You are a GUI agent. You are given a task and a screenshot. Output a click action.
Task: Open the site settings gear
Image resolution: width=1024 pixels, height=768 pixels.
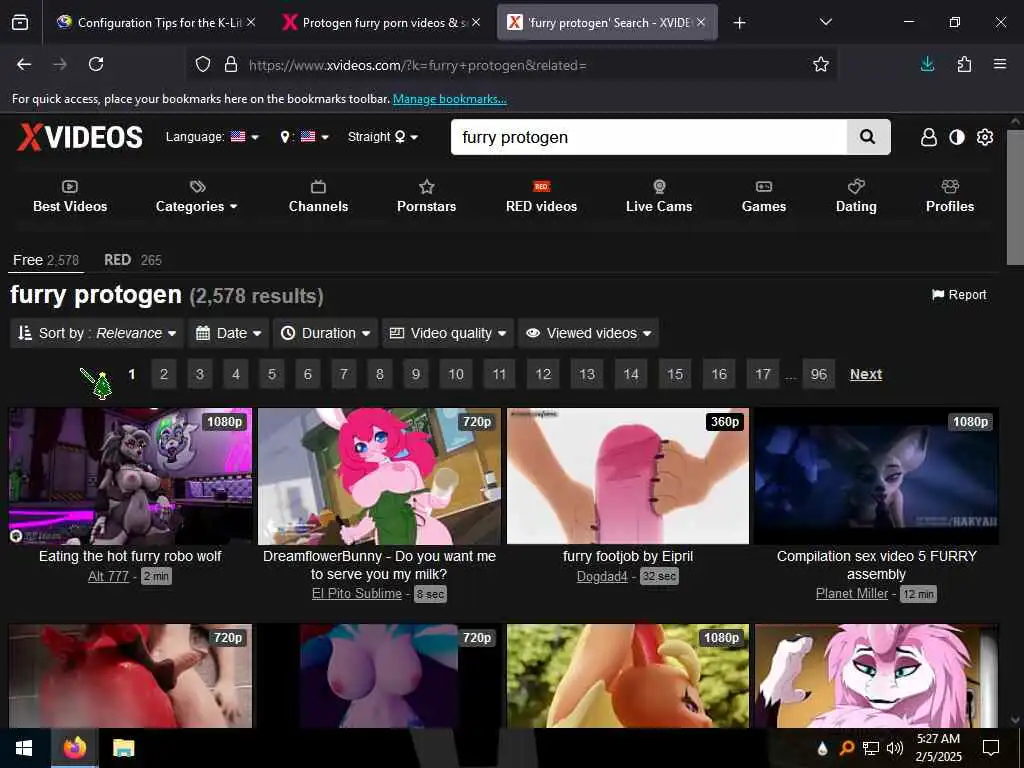click(x=985, y=137)
